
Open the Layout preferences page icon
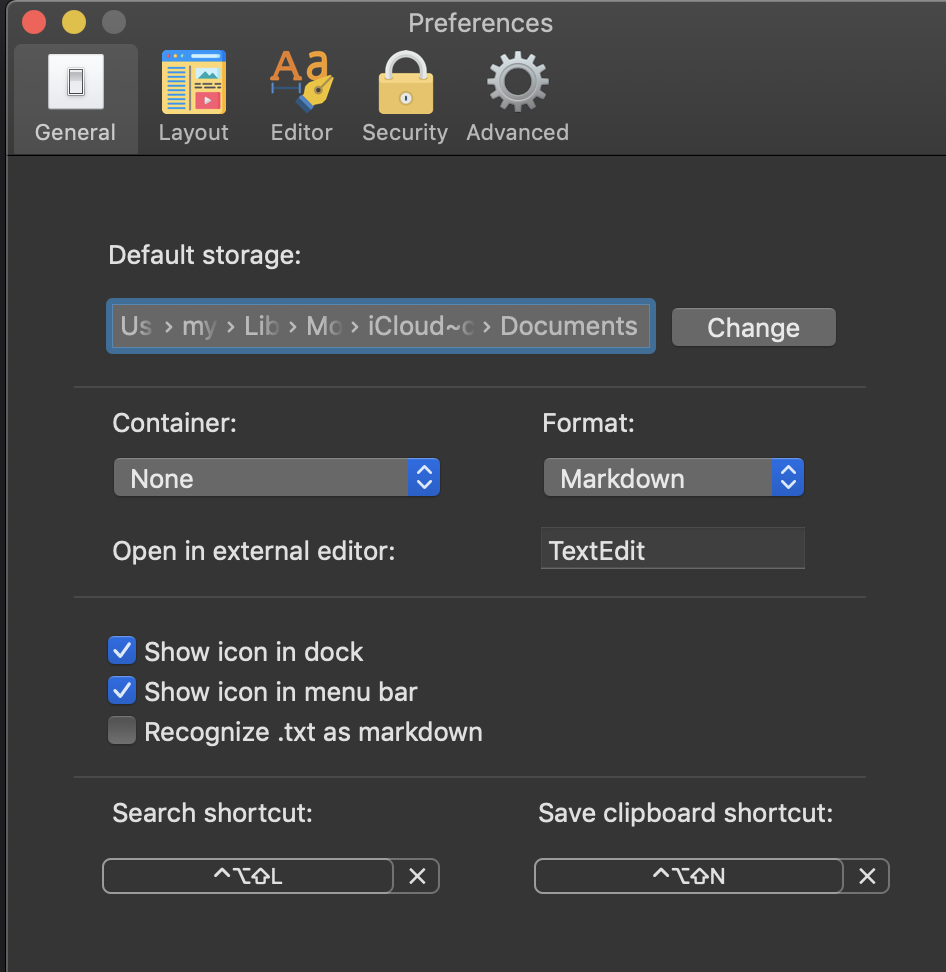click(193, 82)
